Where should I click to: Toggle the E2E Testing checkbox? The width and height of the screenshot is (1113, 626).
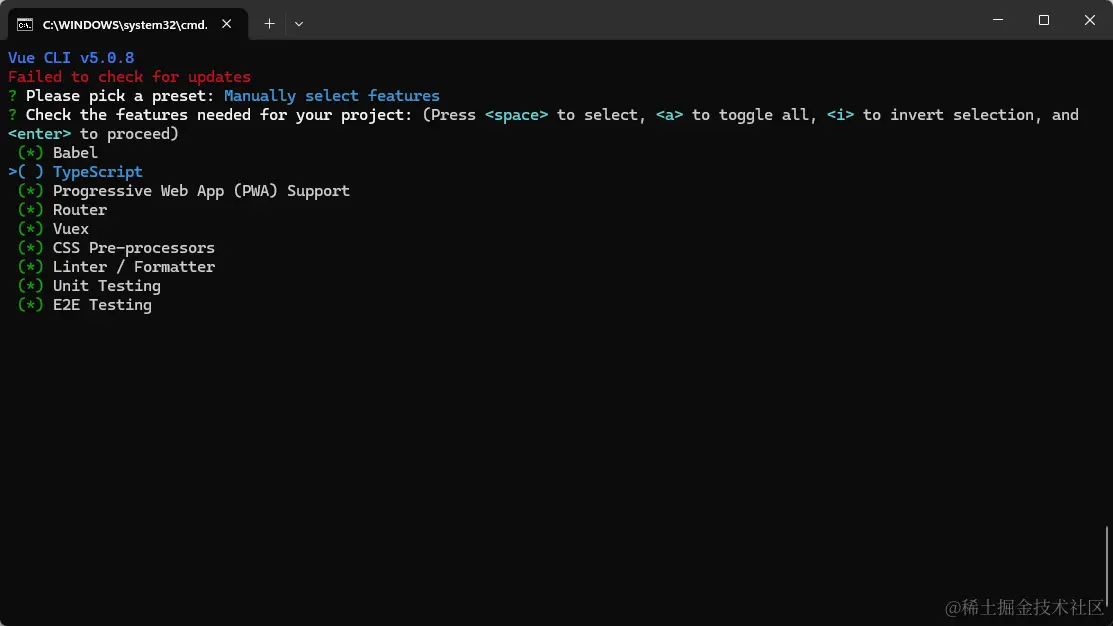click(31, 305)
